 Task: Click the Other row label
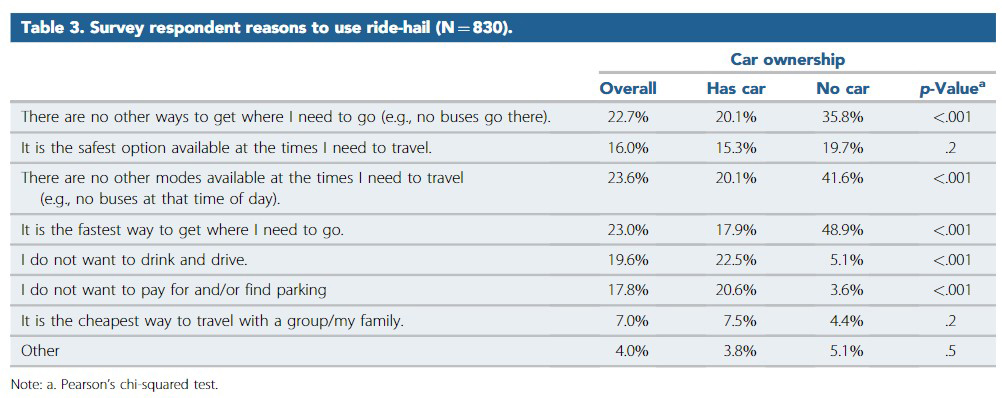click(x=40, y=351)
